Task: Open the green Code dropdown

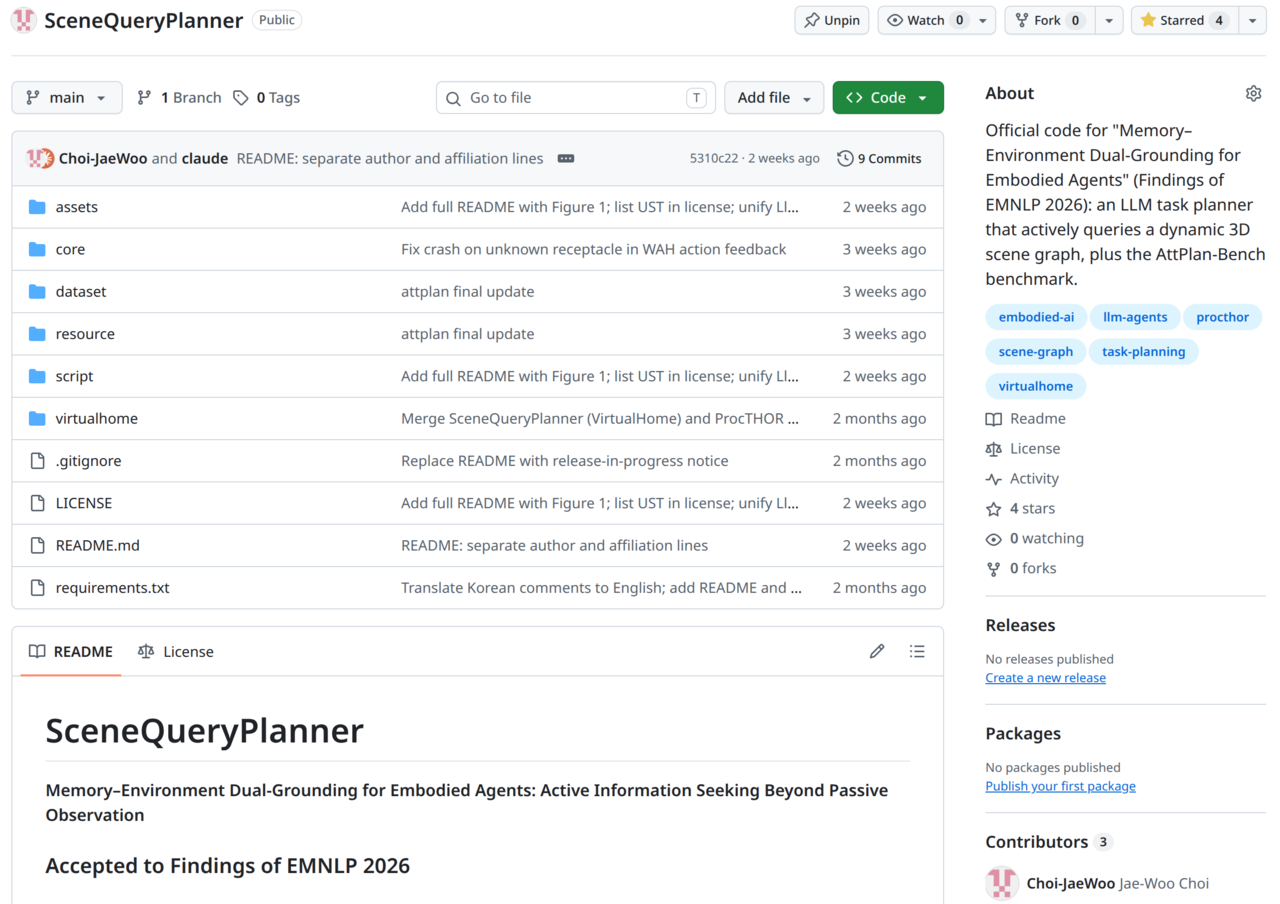Action: click(x=888, y=97)
